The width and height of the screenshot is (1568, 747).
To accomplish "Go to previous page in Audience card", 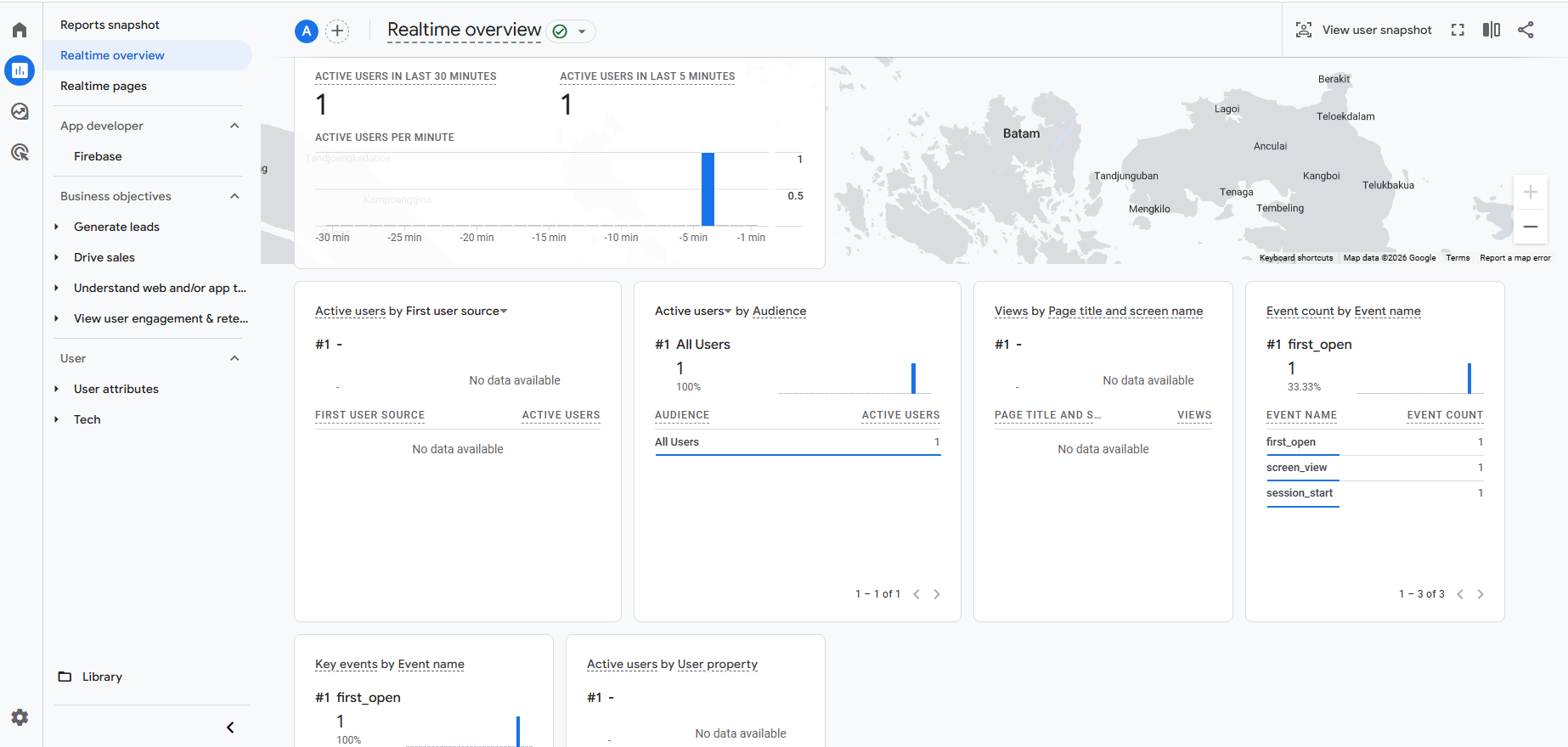I will 917,594.
